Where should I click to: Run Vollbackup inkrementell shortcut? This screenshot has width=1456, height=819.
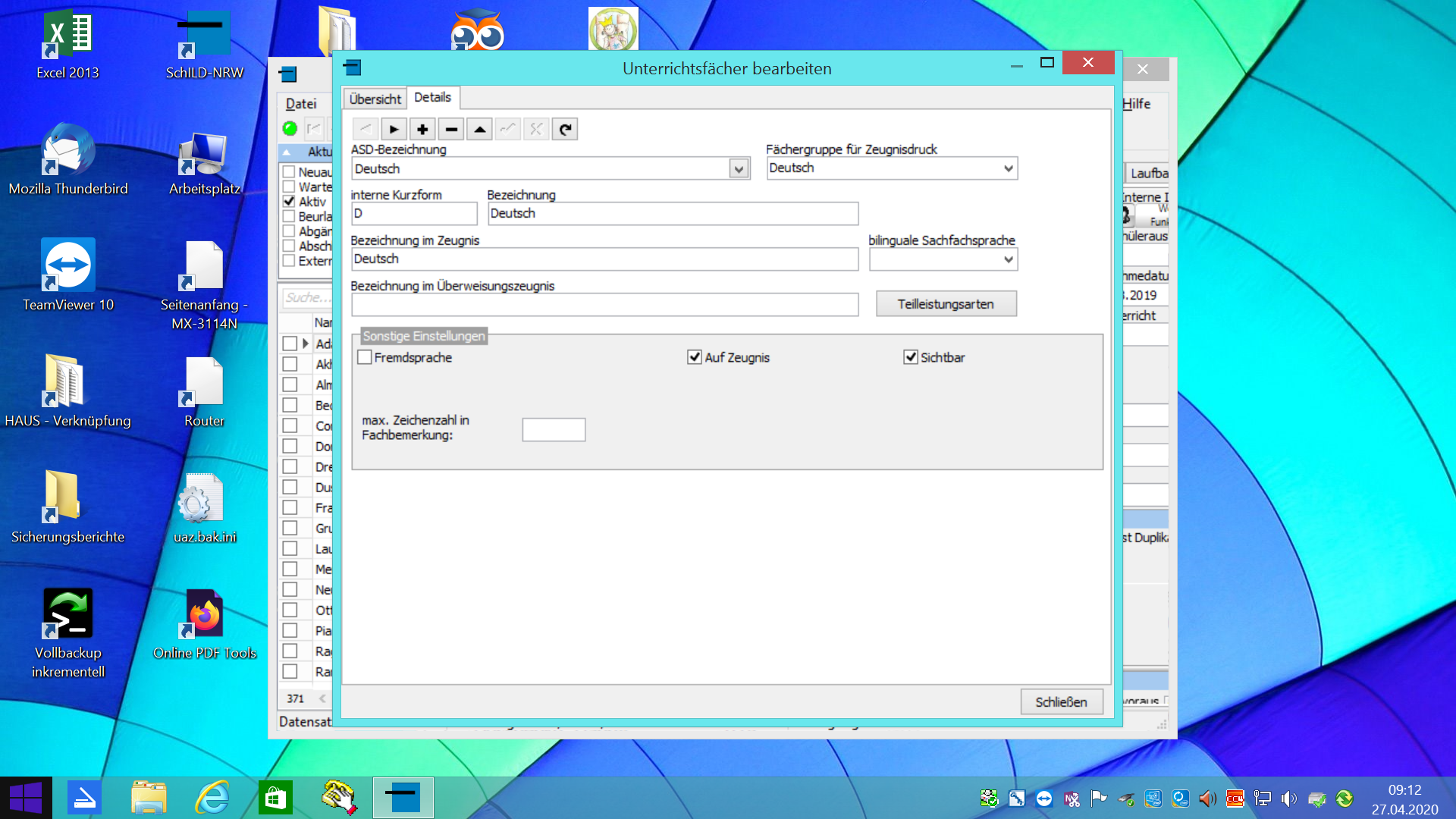(67, 633)
